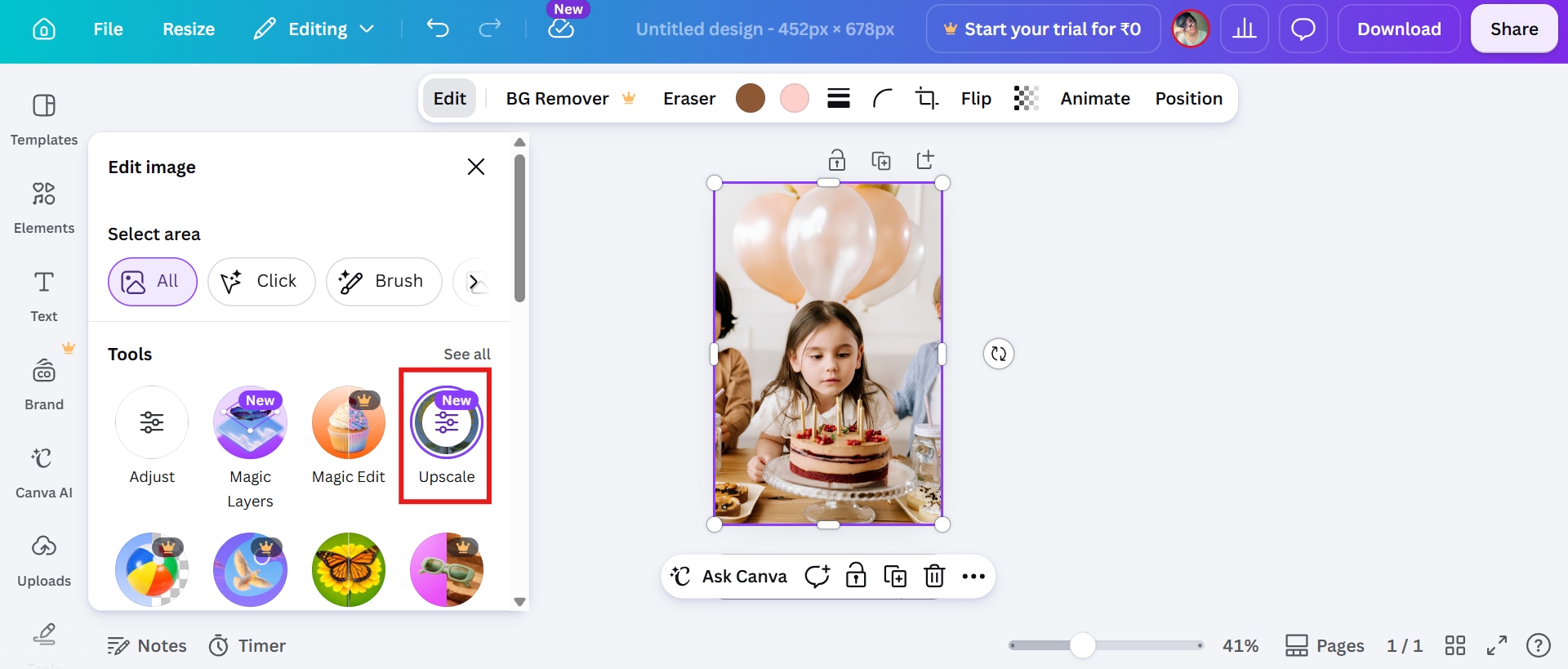This screenshot has width=1568, height=669.
Task: Open the comments speech bubble icon
Action: 1303,29
